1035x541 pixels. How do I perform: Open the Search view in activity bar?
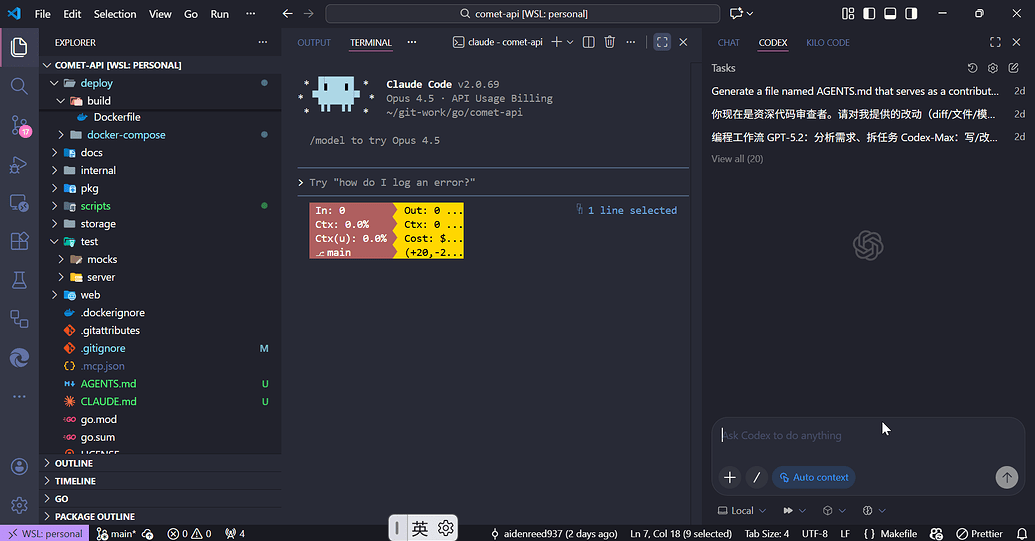(19, 86)
